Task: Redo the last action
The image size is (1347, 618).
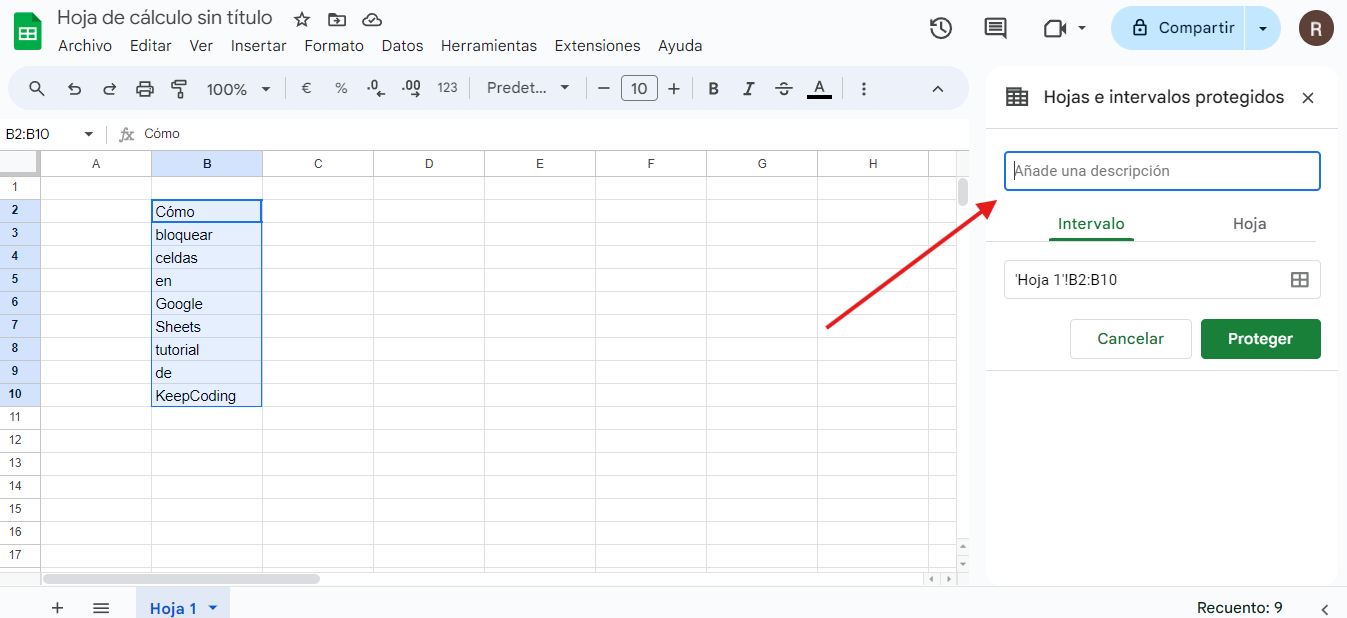Action: [x=109, y=88]
